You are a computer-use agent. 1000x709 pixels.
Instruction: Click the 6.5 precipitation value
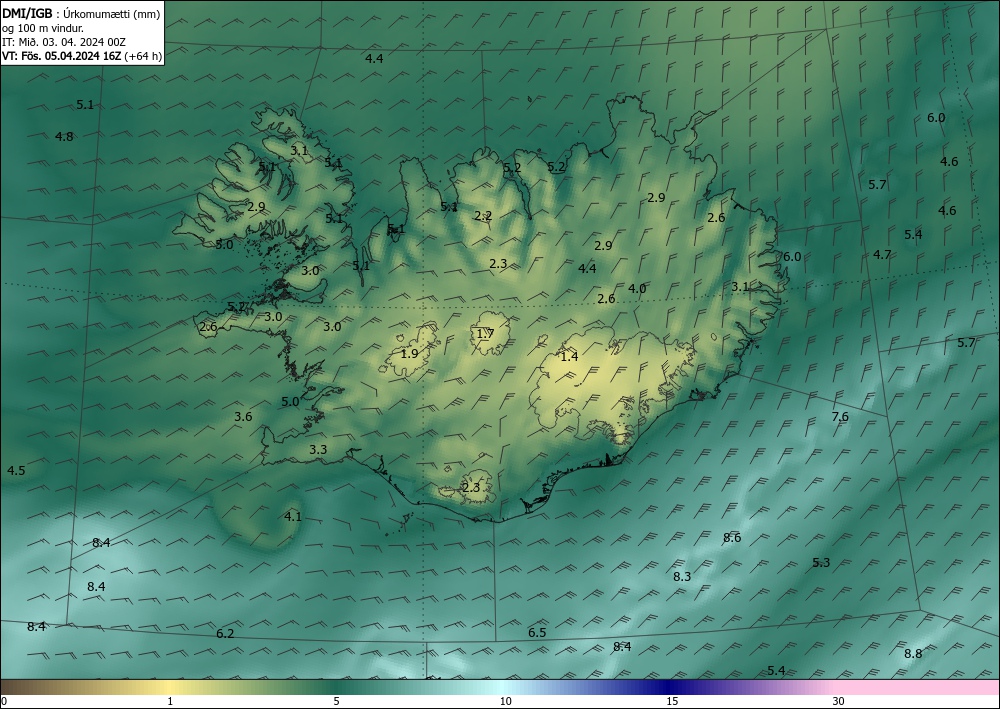(x=537, y=632)
